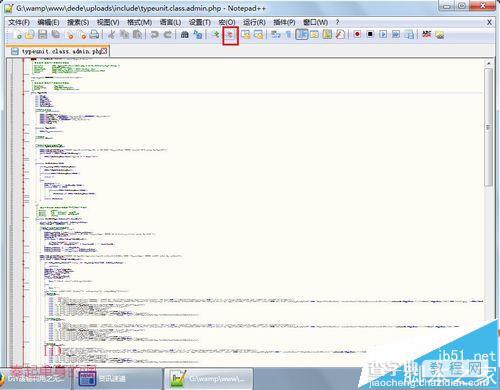
Task: Open the user-defined language dialog icon
Action: (x=314, y=35)
